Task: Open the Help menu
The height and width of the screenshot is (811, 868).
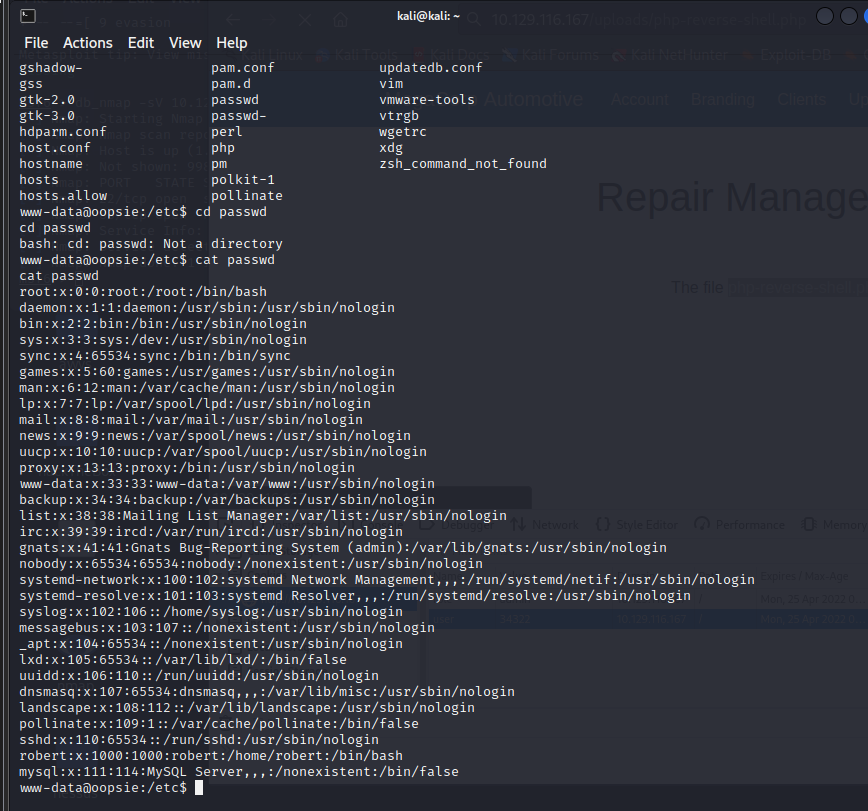Action: (231, 43)
